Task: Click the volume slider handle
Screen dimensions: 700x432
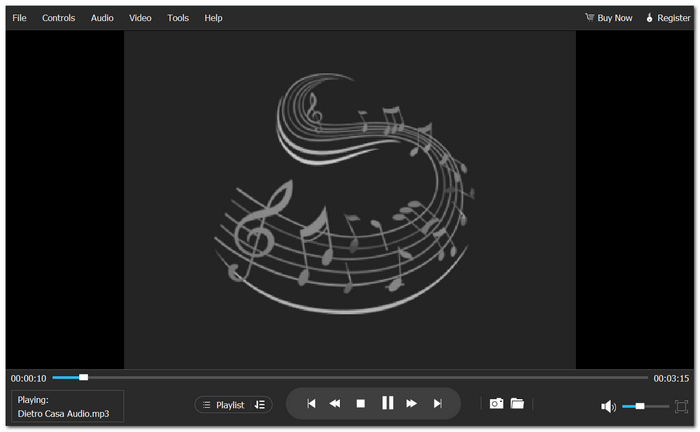Action: (x=640, y=406)
